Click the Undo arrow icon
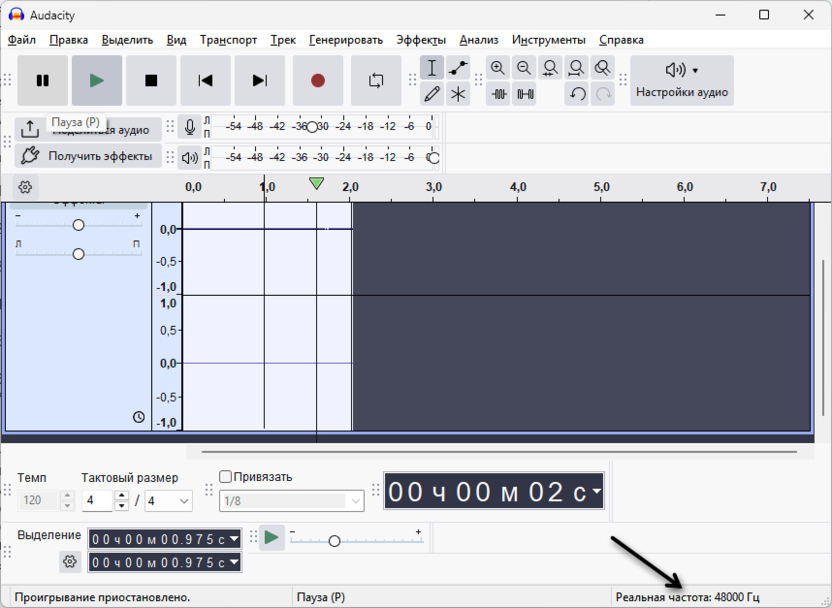 577,93
